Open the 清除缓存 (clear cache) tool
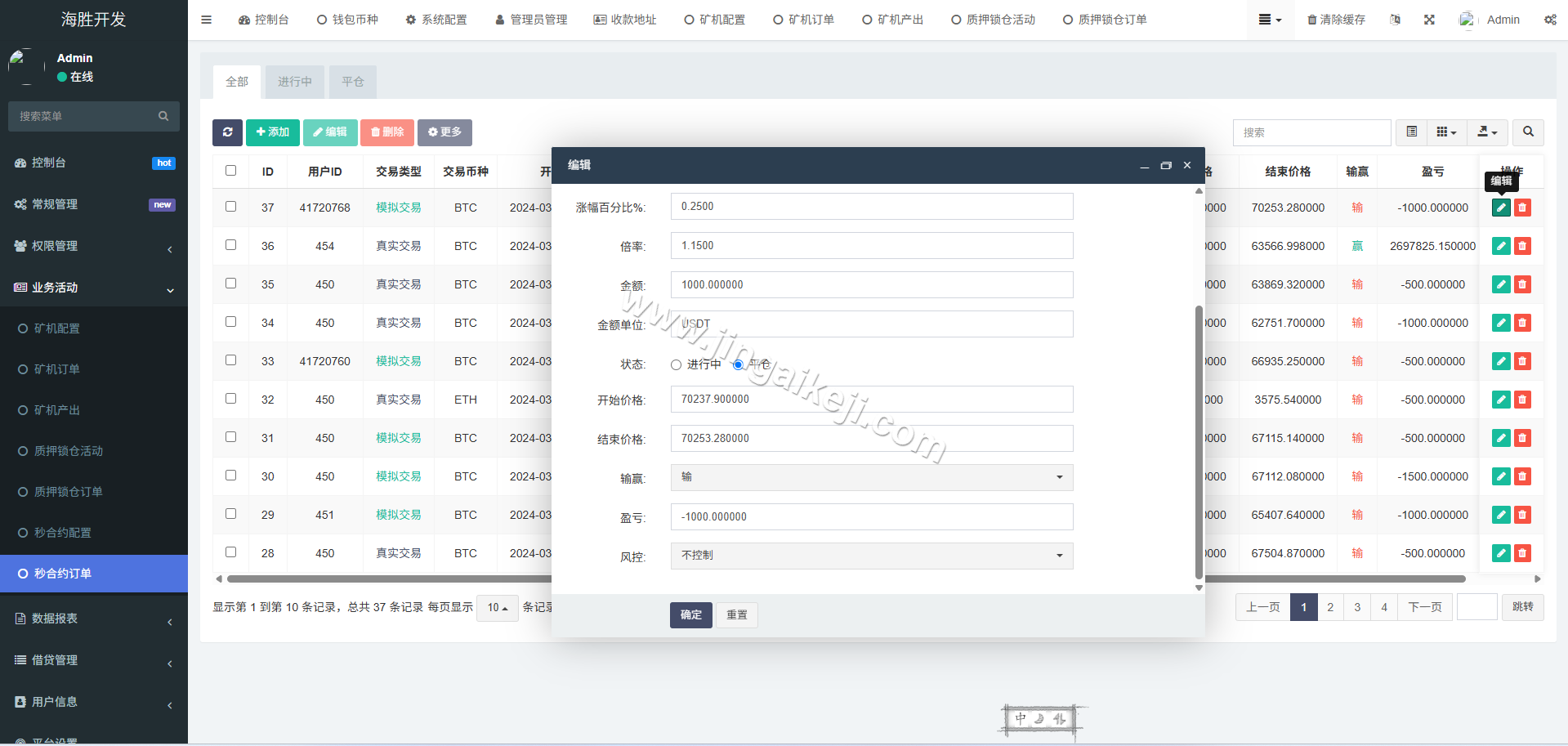Image resolution: width=1568 pixels, height=746 pixels. coord(1337,19)
